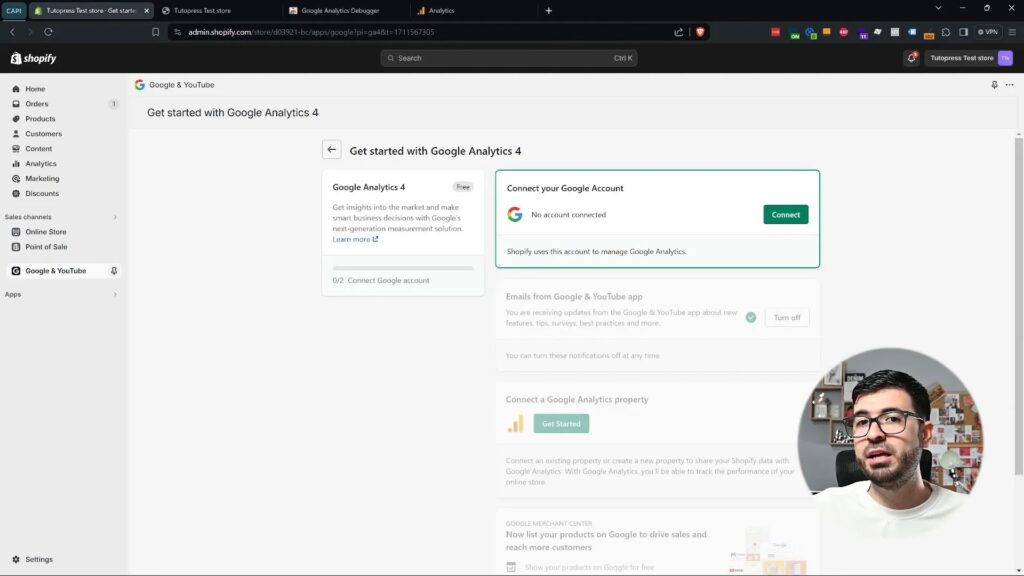Go to Marketing page
The width and height of the screenshot is (1024, 576).
pyautogui.click(x=42, y=178)
